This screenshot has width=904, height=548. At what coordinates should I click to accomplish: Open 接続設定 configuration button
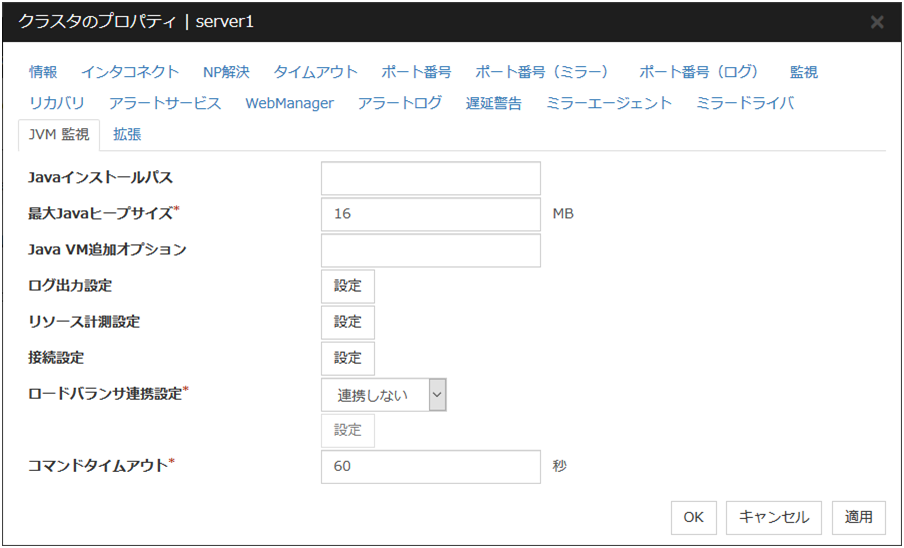pyautogui.click(x=347, y=358)
